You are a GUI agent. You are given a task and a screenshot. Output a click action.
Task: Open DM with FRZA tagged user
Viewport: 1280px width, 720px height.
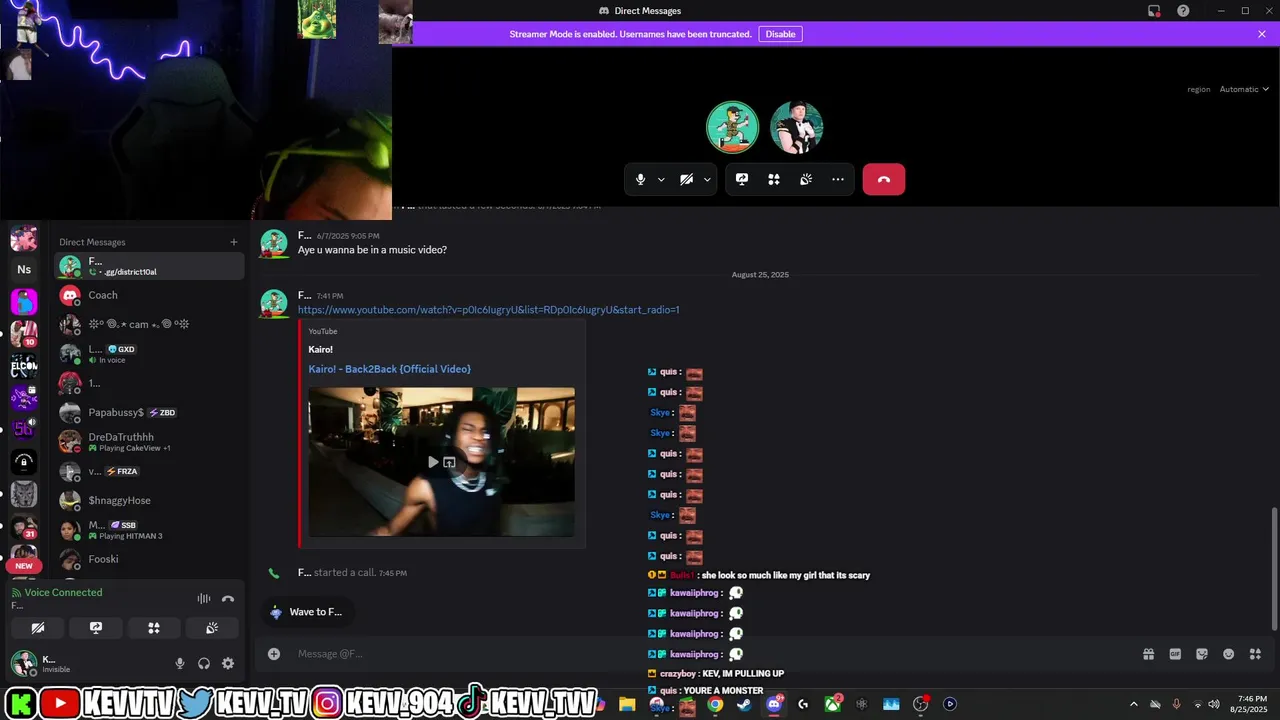click(x=149, y=471)
